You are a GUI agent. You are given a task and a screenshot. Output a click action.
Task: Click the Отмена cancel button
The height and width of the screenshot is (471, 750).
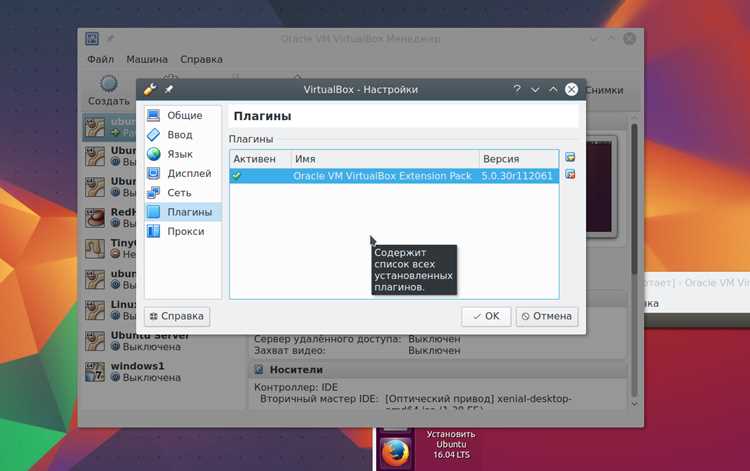tap(547, 316)
